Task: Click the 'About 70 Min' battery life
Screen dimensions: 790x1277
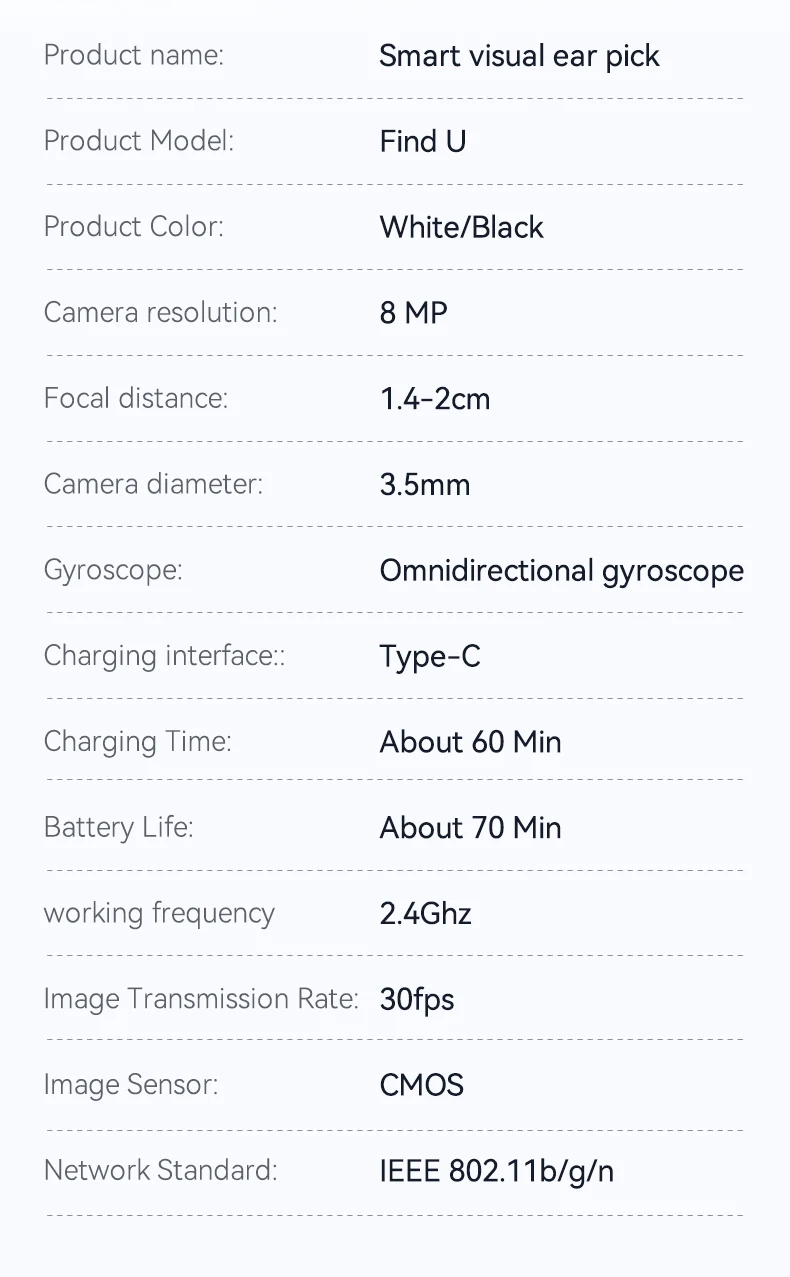Action: 470,828
